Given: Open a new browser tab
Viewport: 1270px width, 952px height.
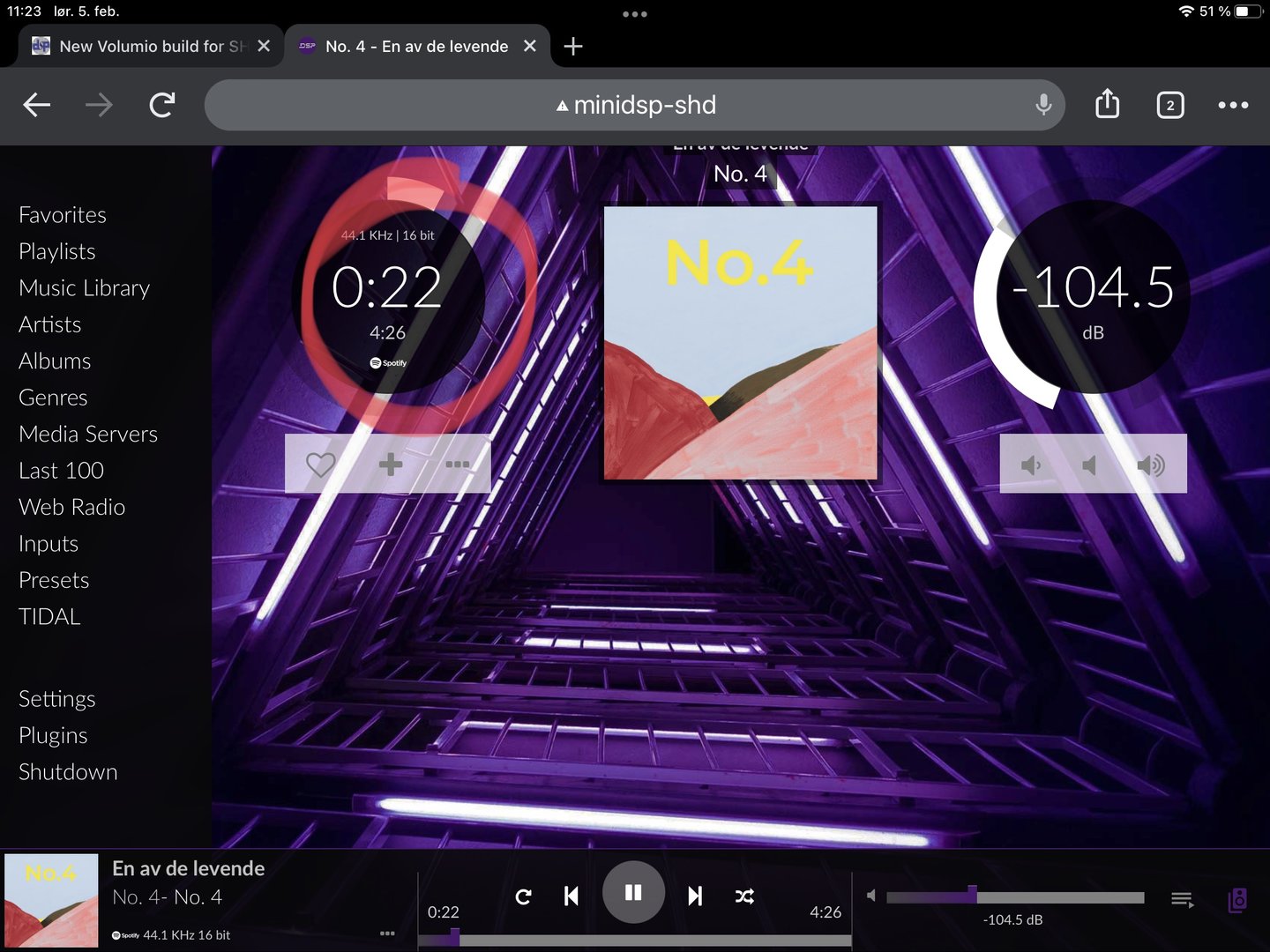Looking at the screenshot, I should [x=573, y=46].
